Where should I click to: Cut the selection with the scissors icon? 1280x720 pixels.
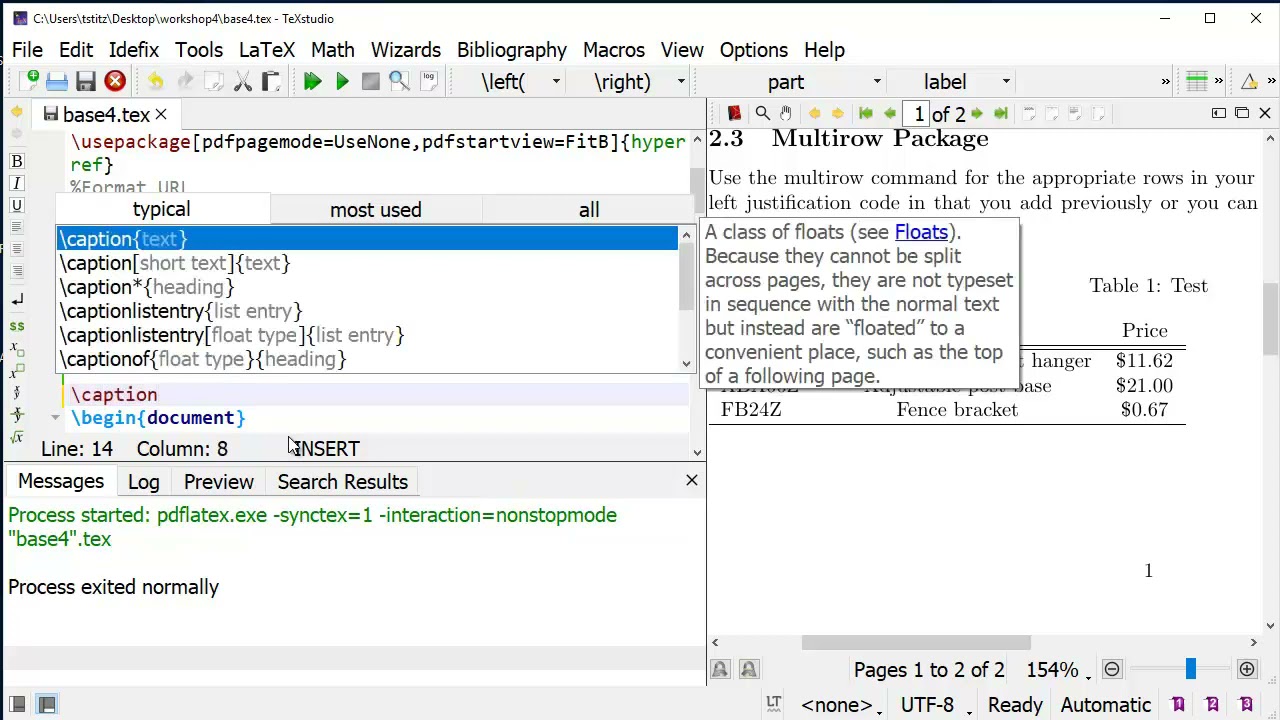243,82
